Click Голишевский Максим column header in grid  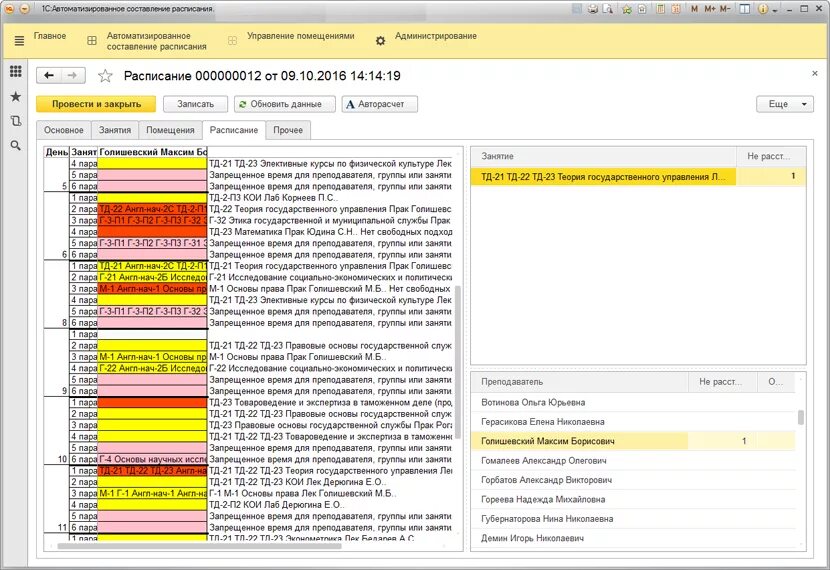point(152,152)
